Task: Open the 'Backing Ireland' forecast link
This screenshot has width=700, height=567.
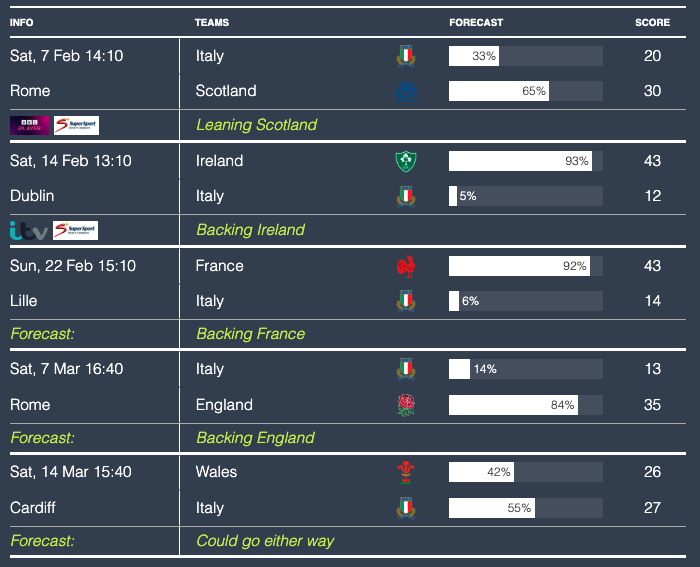Action: click(x=250, y=230)
